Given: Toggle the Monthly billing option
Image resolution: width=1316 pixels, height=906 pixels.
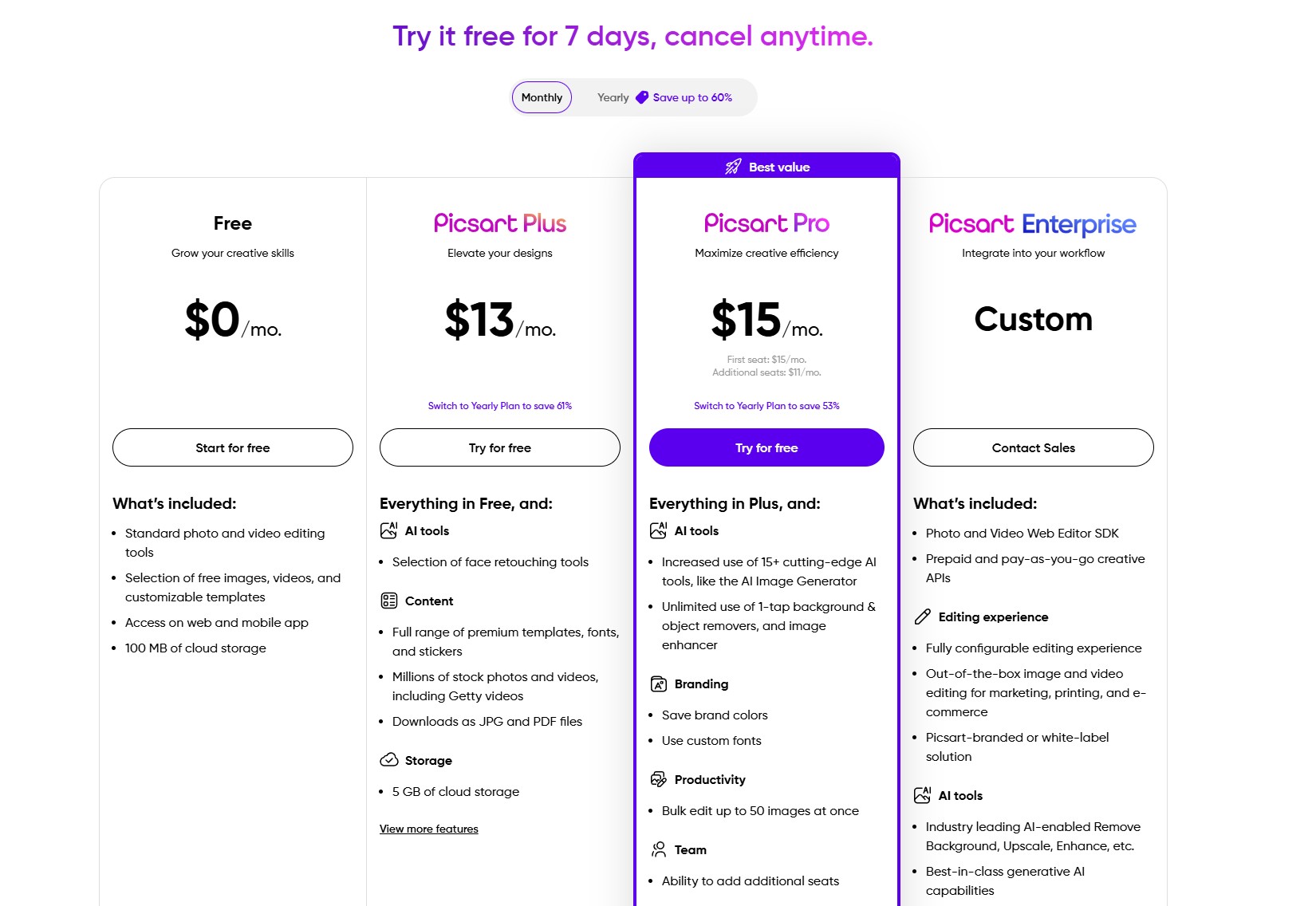Looking at the screenshot, I should pos(542,97).
